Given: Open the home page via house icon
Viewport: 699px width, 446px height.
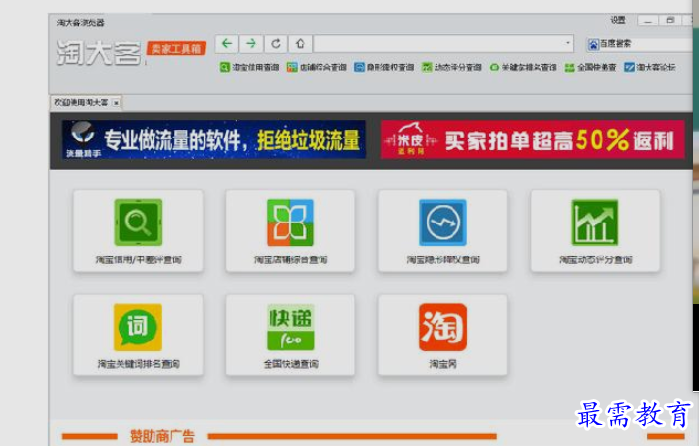Looking at the screenshot, I should (x=300, y=44).
